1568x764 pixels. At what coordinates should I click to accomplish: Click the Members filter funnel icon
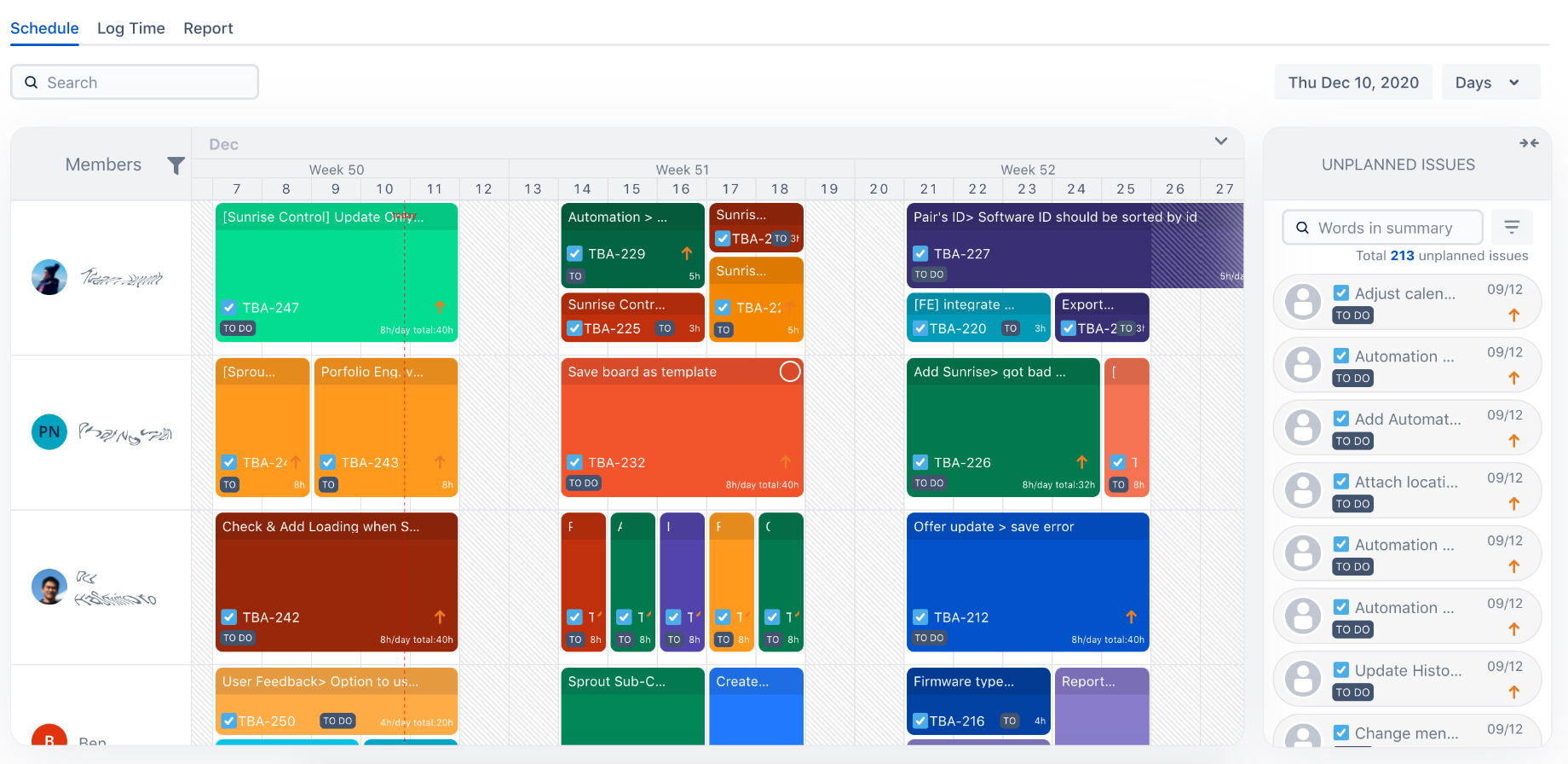pyautogui.click(x=176, y=165)
